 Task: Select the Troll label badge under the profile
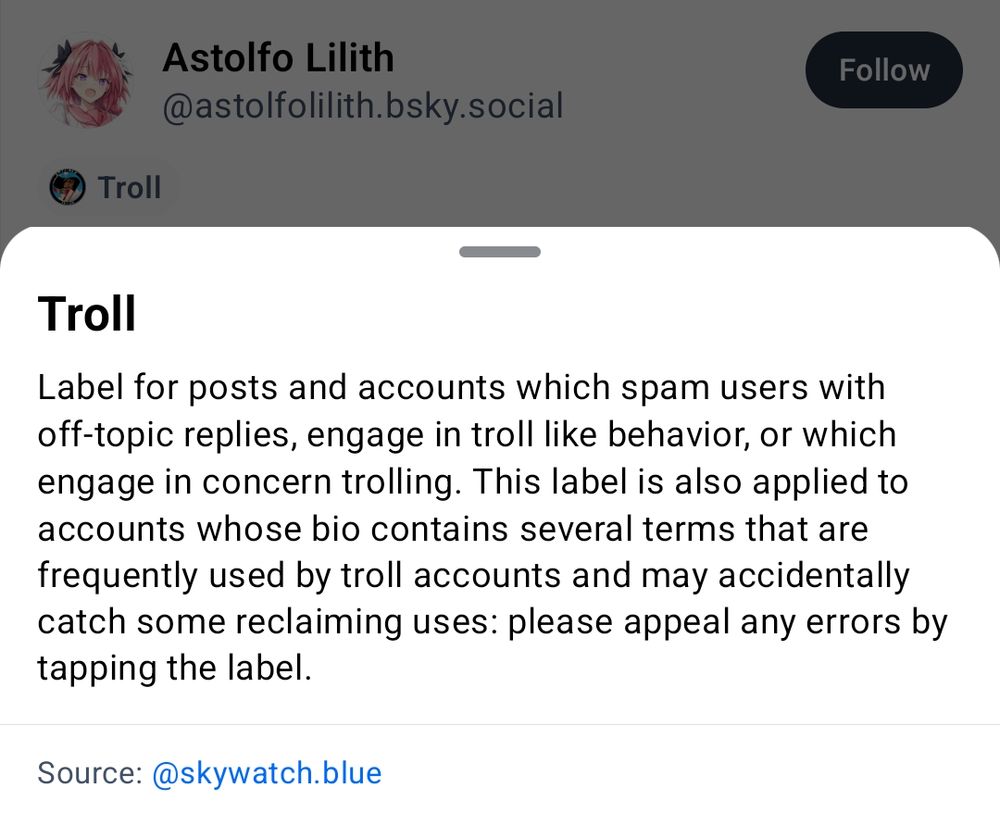click(x=107, y=187)
